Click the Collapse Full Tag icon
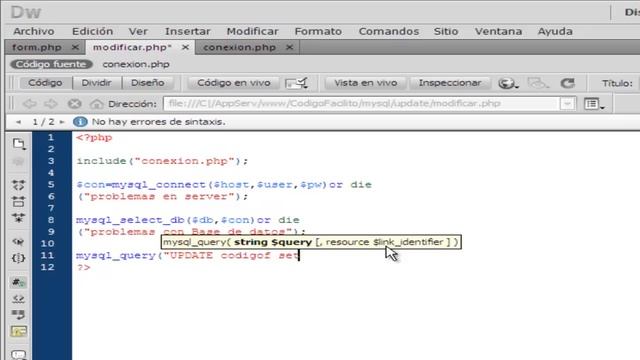This screenshot has width=640, height=360. tap(18, 185)
